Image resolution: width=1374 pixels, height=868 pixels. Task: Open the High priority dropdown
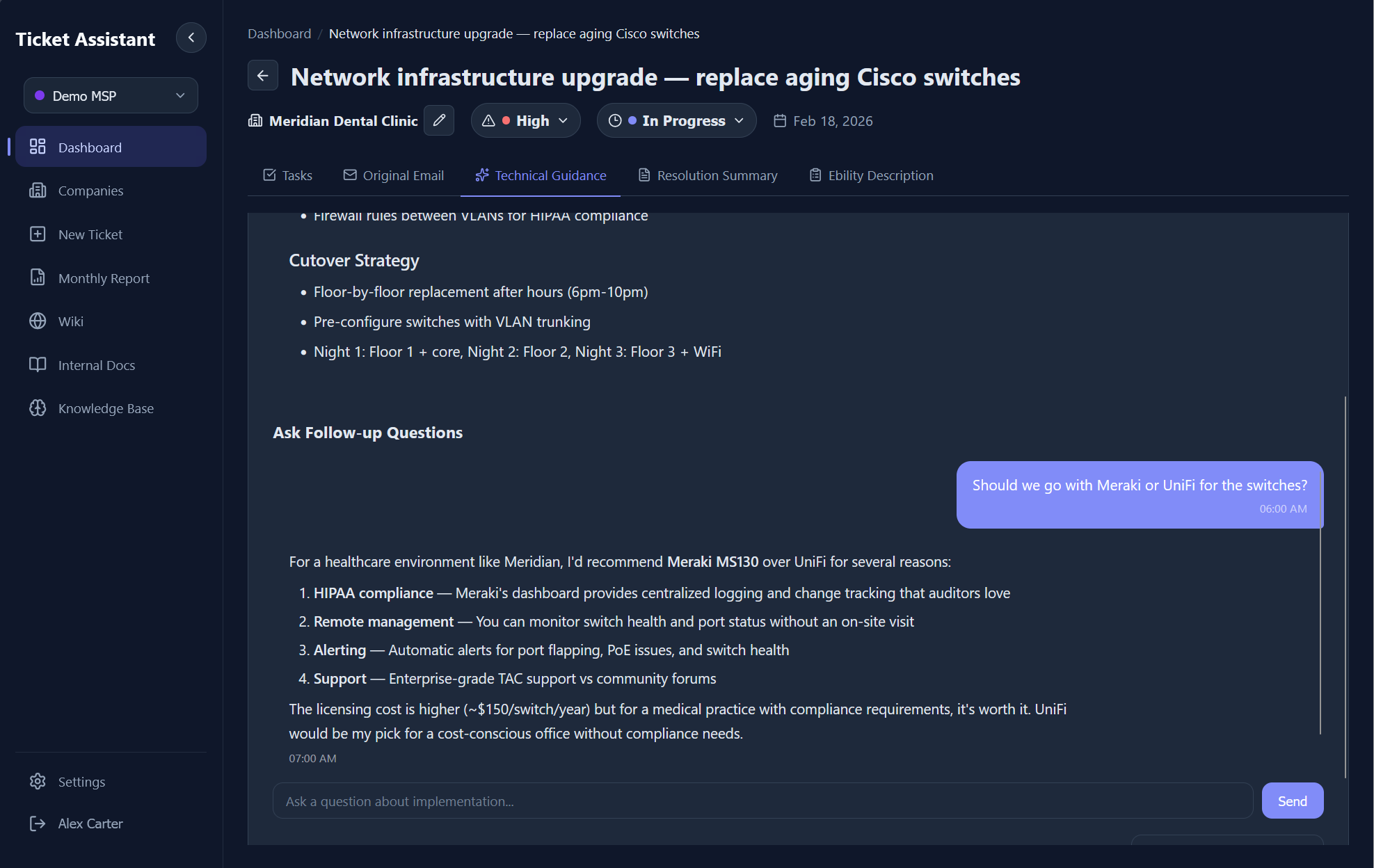click(x=525, y=120)
